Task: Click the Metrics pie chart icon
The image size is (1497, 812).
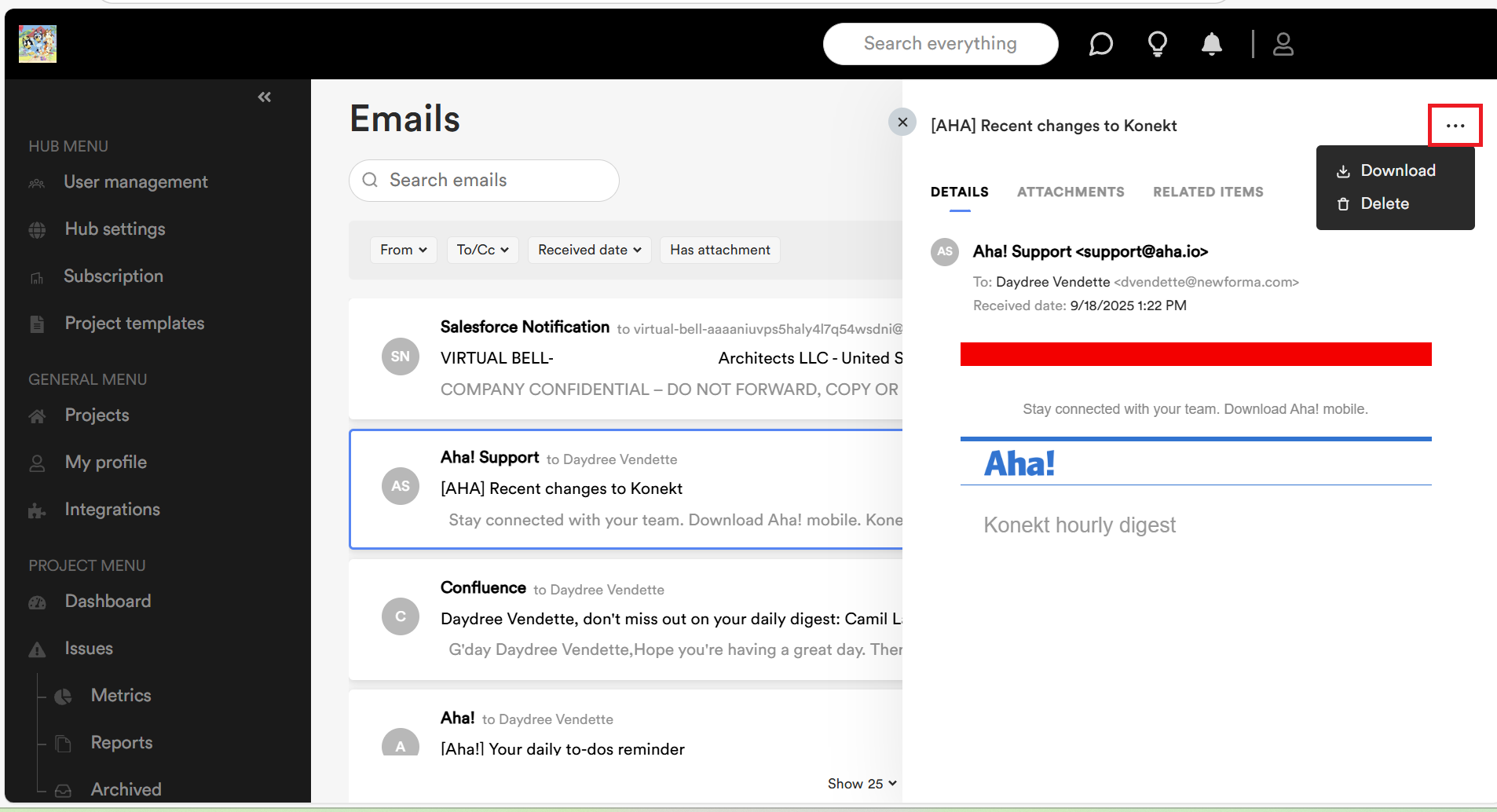Action: pyautogui.click(x=64, y=696)
